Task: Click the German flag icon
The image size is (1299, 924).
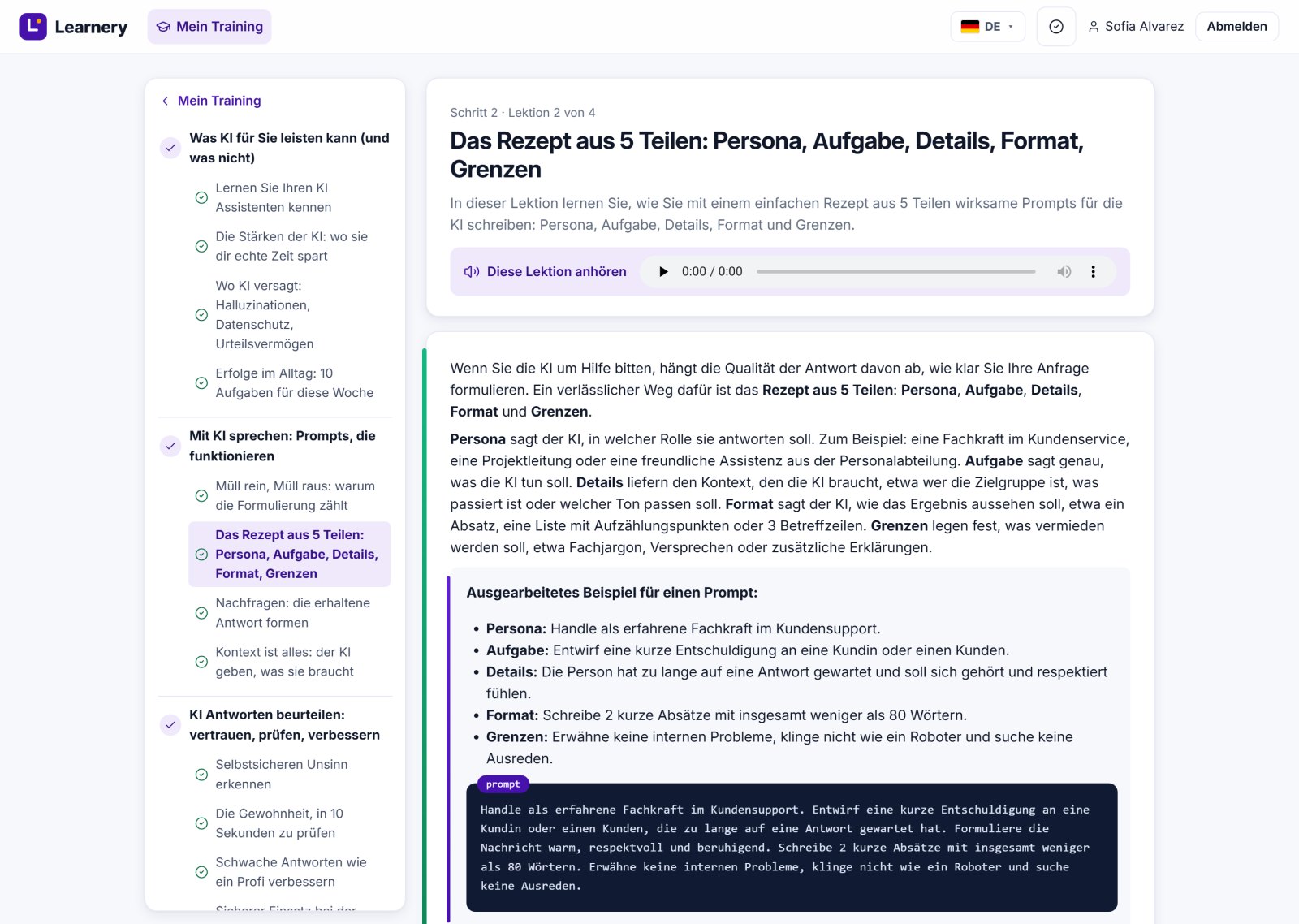Action: point(970,27)
